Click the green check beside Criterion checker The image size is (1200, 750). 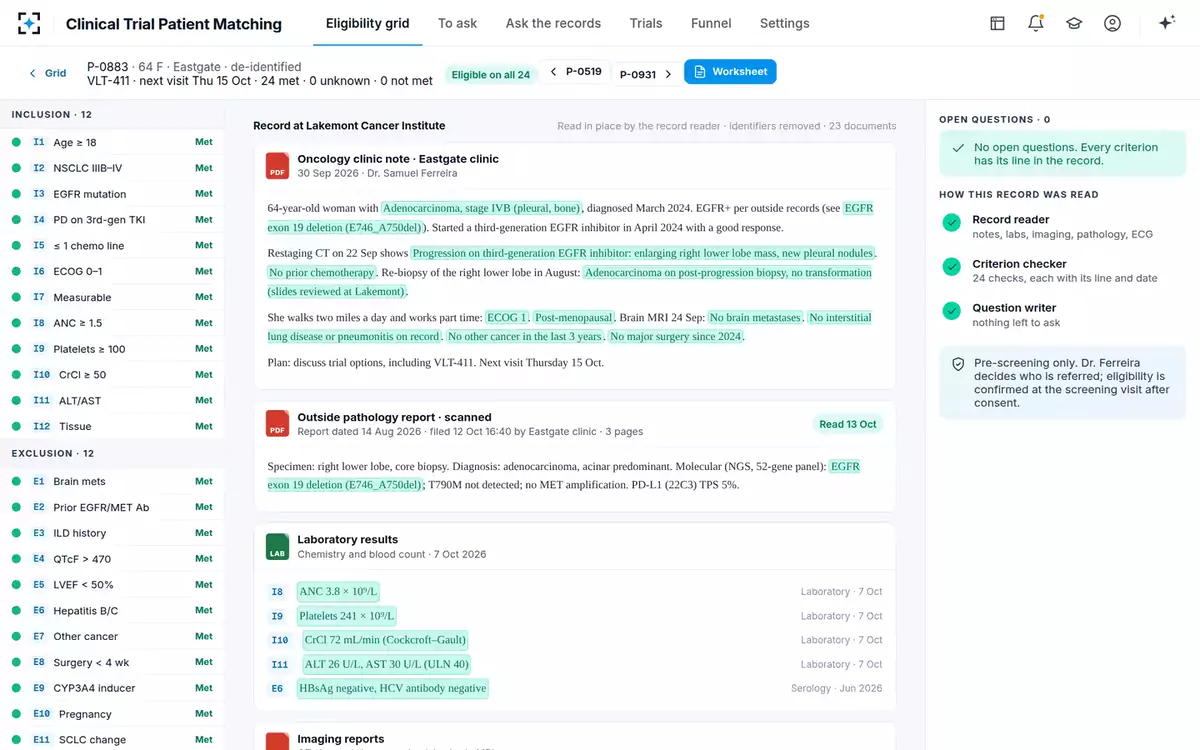pyautogui.click(x=951, y=267)
